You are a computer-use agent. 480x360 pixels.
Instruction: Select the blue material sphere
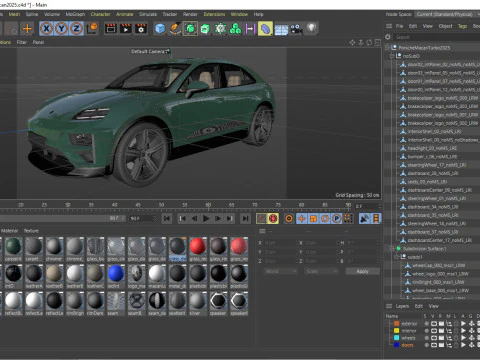116,276
